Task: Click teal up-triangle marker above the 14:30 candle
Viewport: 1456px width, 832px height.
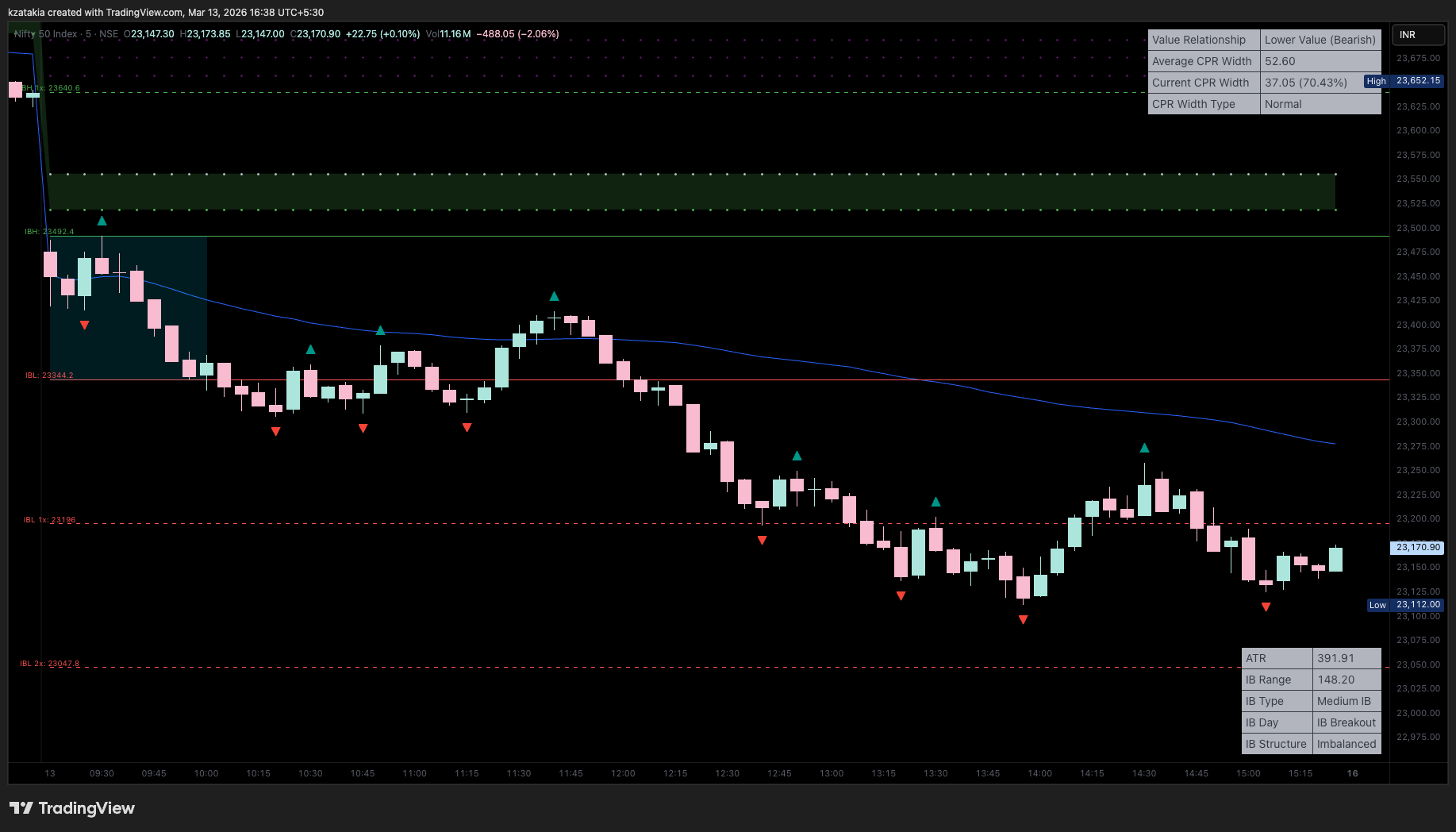Action: (1144, 448)
